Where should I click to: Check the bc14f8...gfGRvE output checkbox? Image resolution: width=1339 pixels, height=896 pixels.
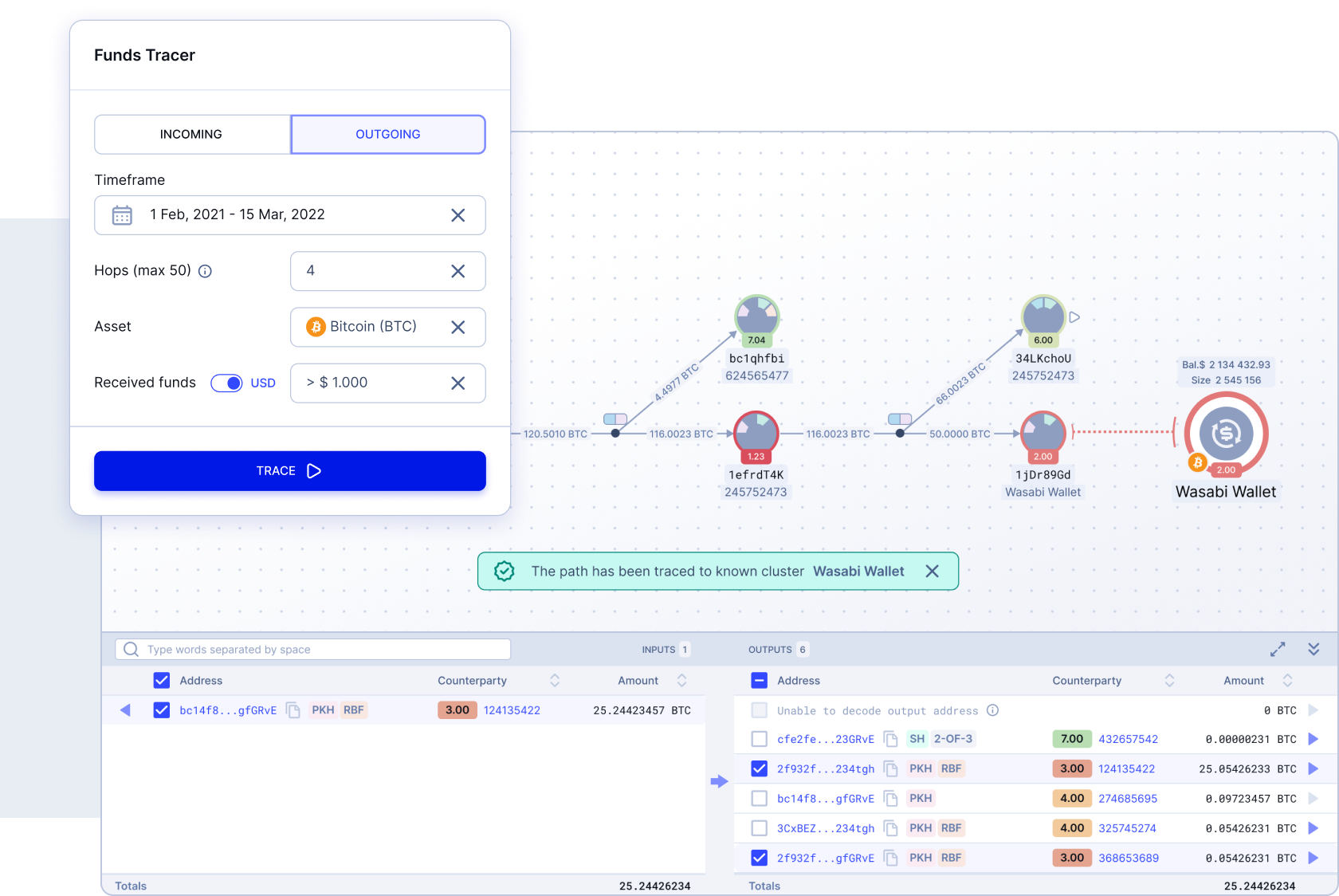coord(760,799)
